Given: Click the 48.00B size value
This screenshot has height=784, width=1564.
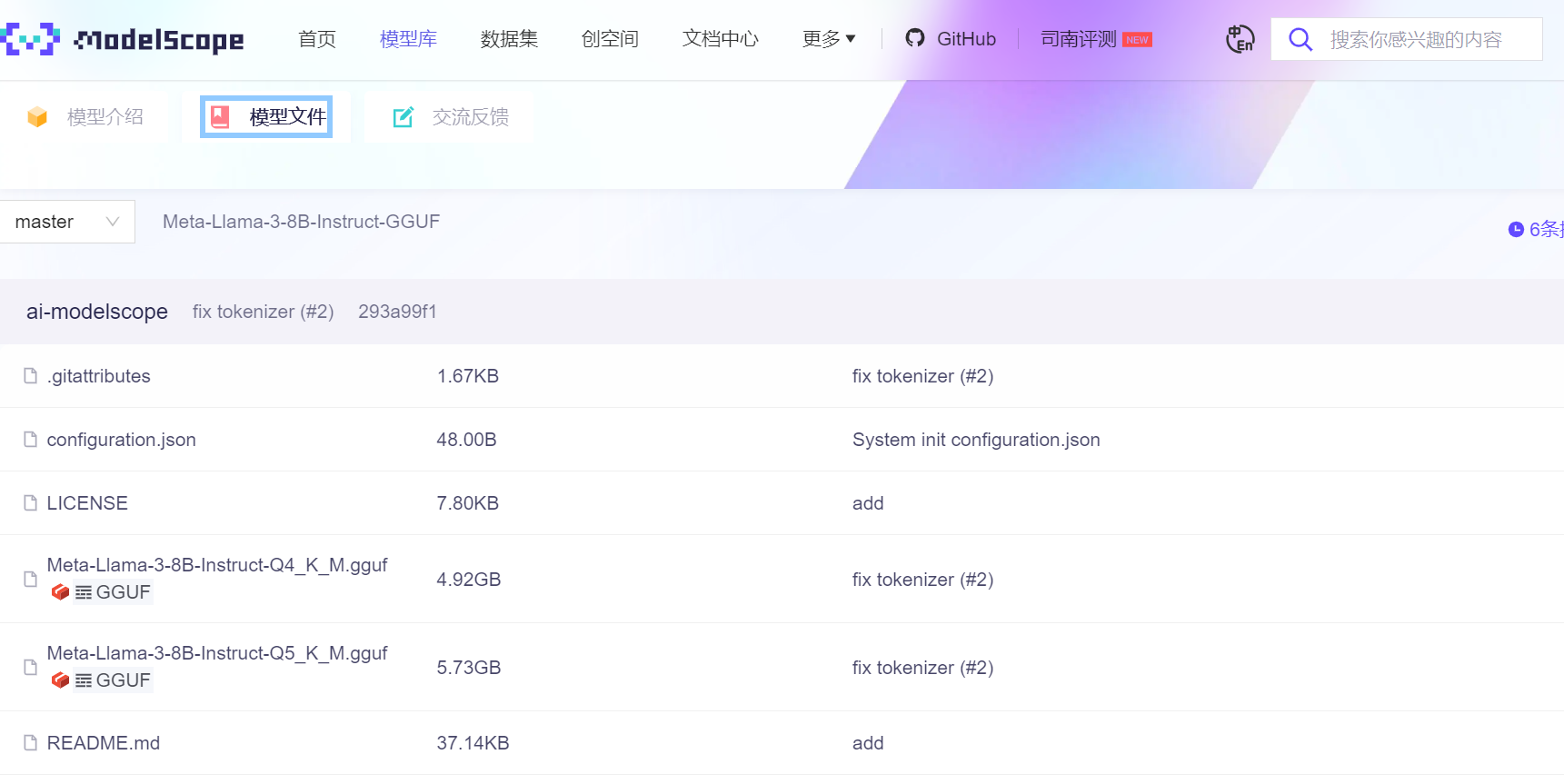Looking at the screenshot, I should (x=466, y=440).
